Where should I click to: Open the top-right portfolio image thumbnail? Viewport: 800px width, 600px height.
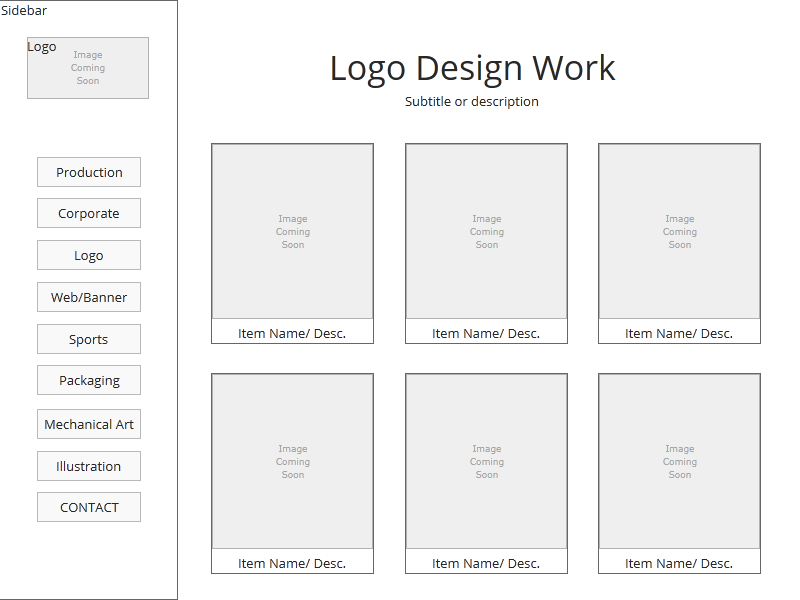679,231
